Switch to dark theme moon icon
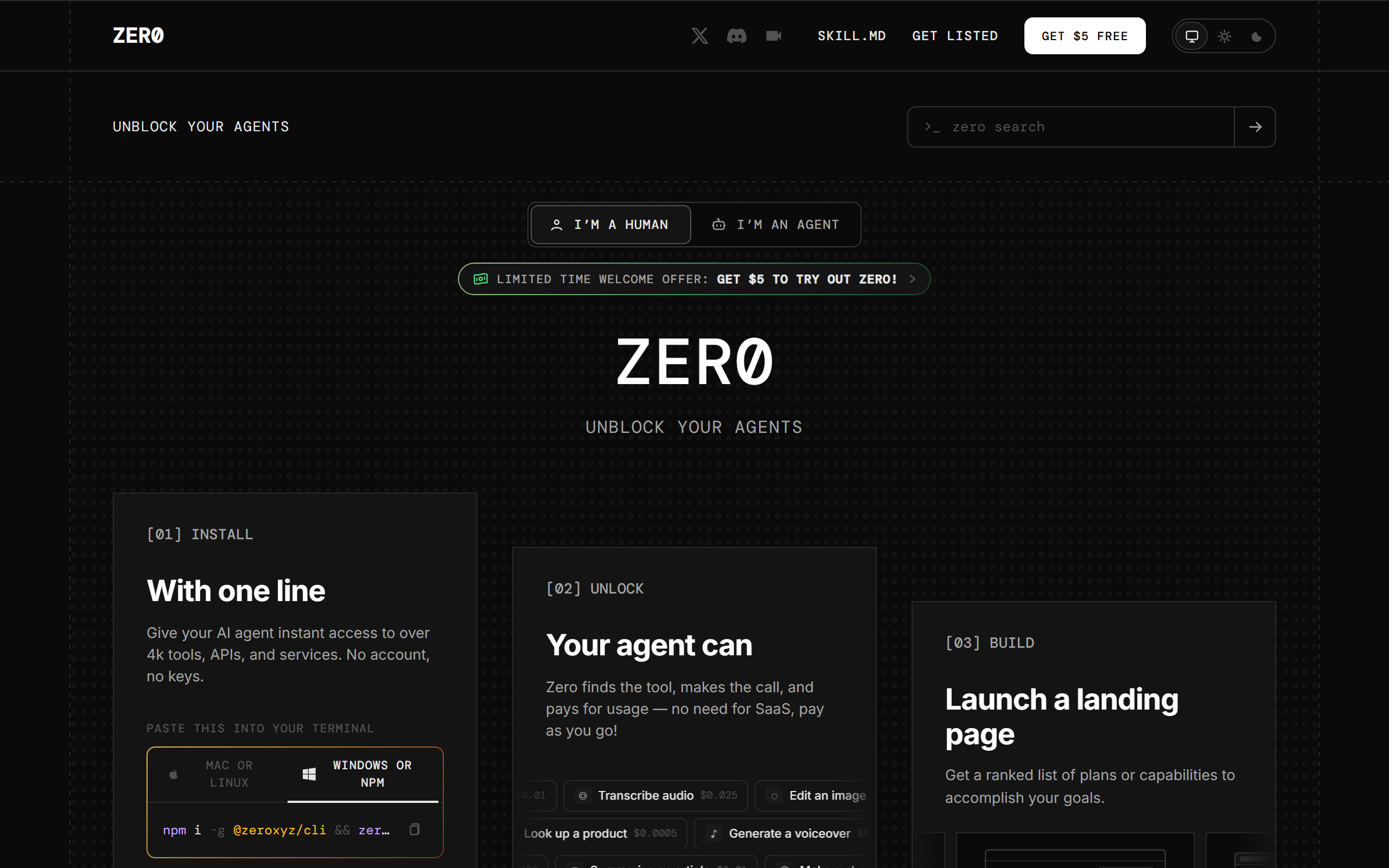 (1257, 36)
